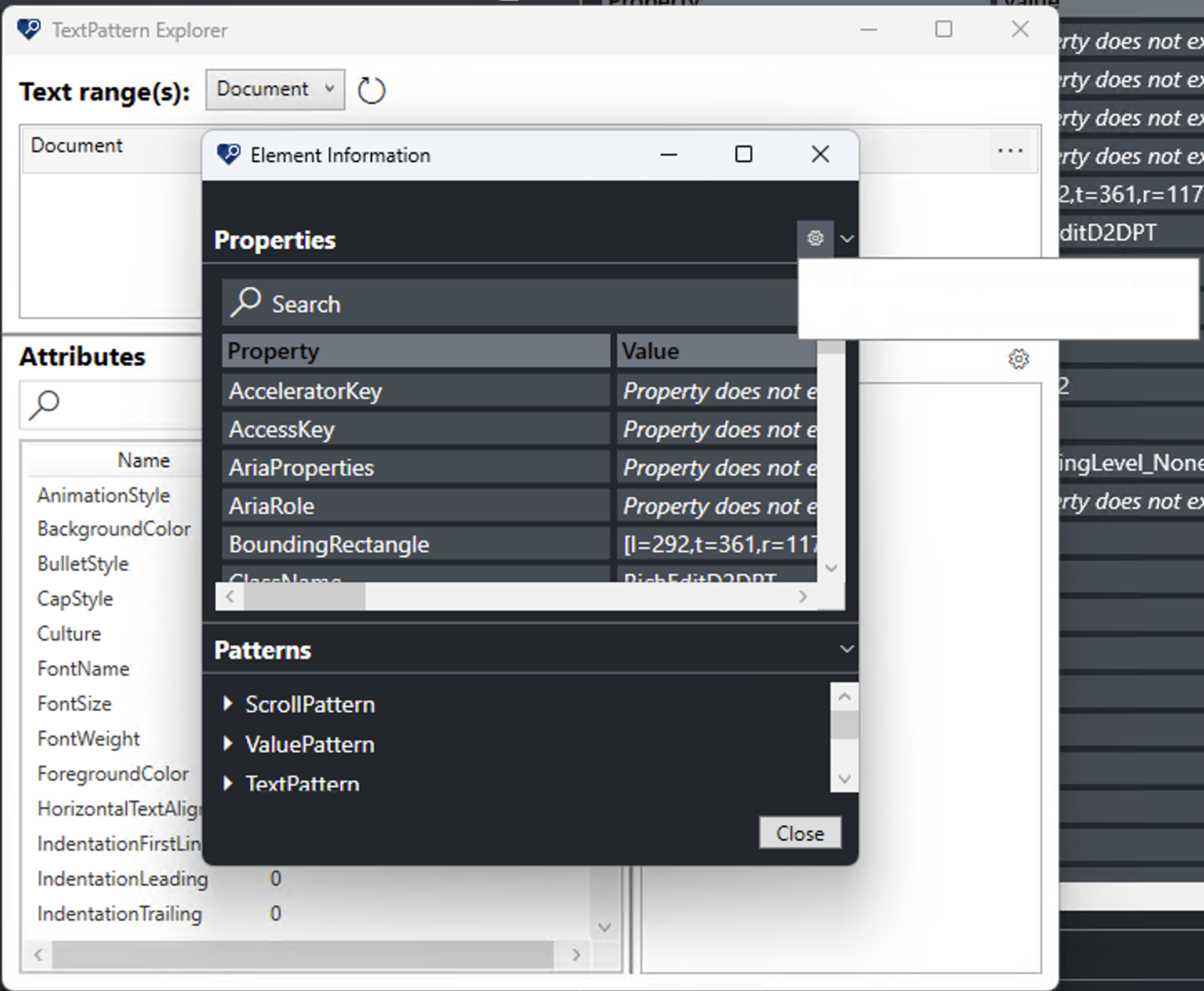
Task: Expand the ValuePattern entry
Action: click(x=229, y=744)
